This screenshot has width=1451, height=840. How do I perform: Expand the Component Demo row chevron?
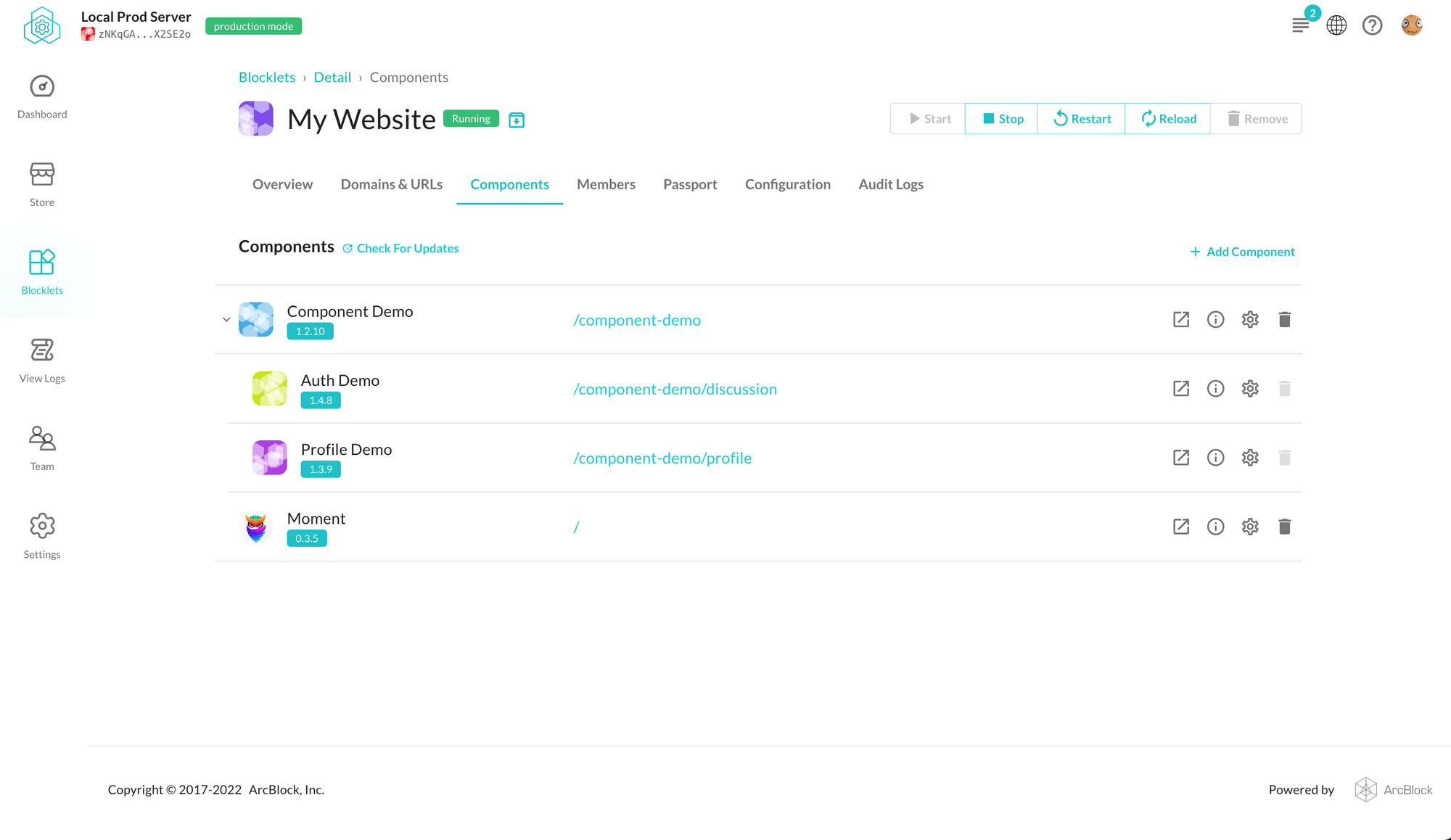coord(225,319)
